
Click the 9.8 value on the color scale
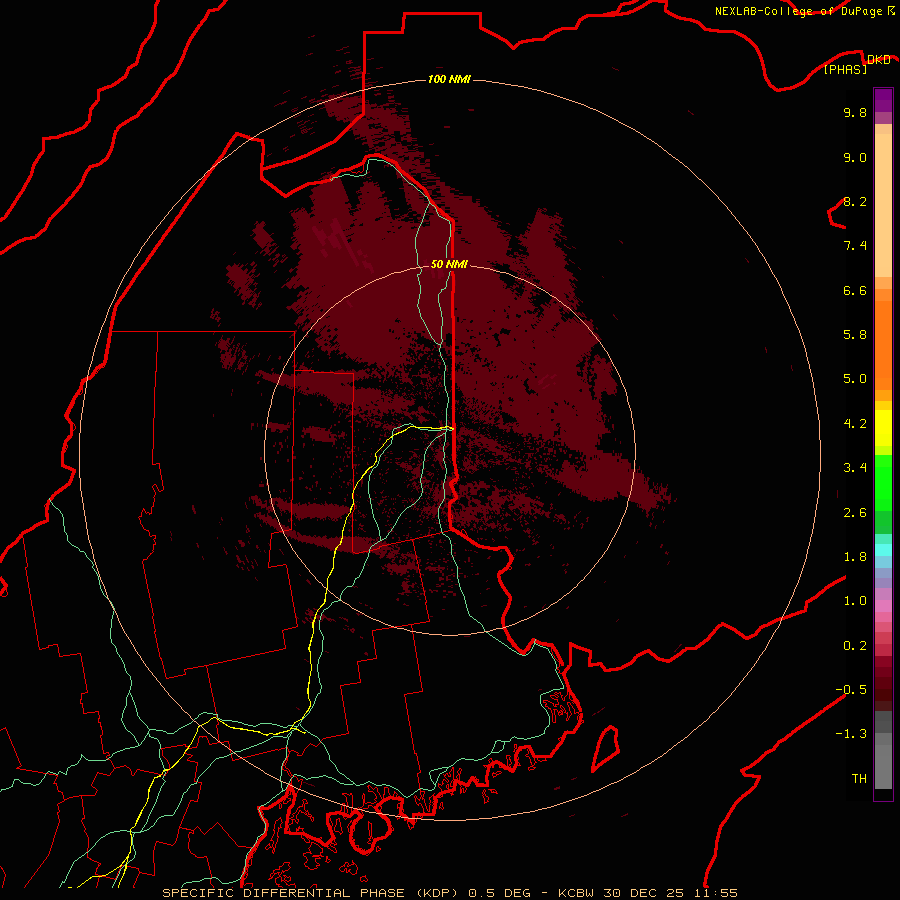pyautogui.click(x=855, y=112)
